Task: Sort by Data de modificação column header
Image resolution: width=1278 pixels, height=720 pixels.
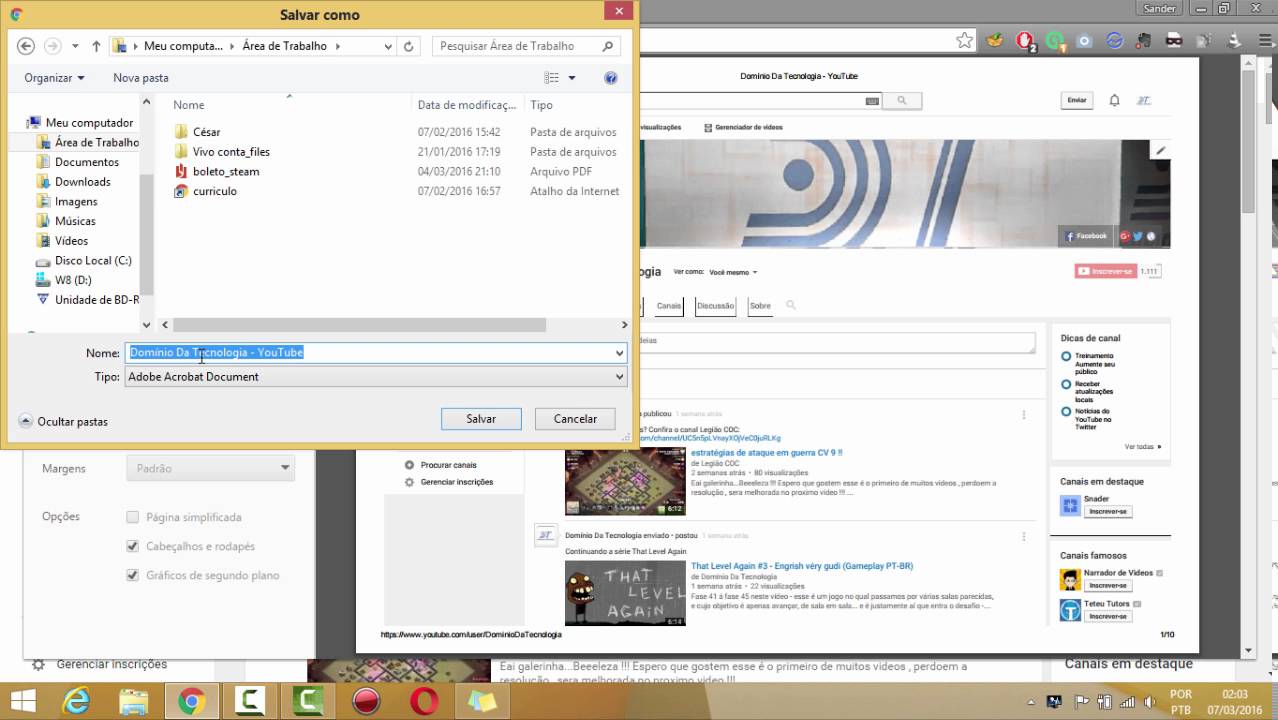Action: tap(467, 105)
